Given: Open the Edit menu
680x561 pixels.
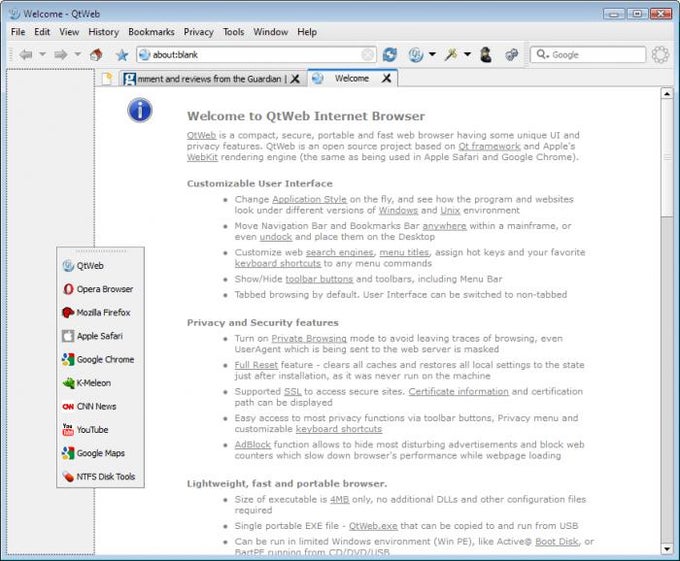Looking at the screenshot, I should tap(42, 32).
